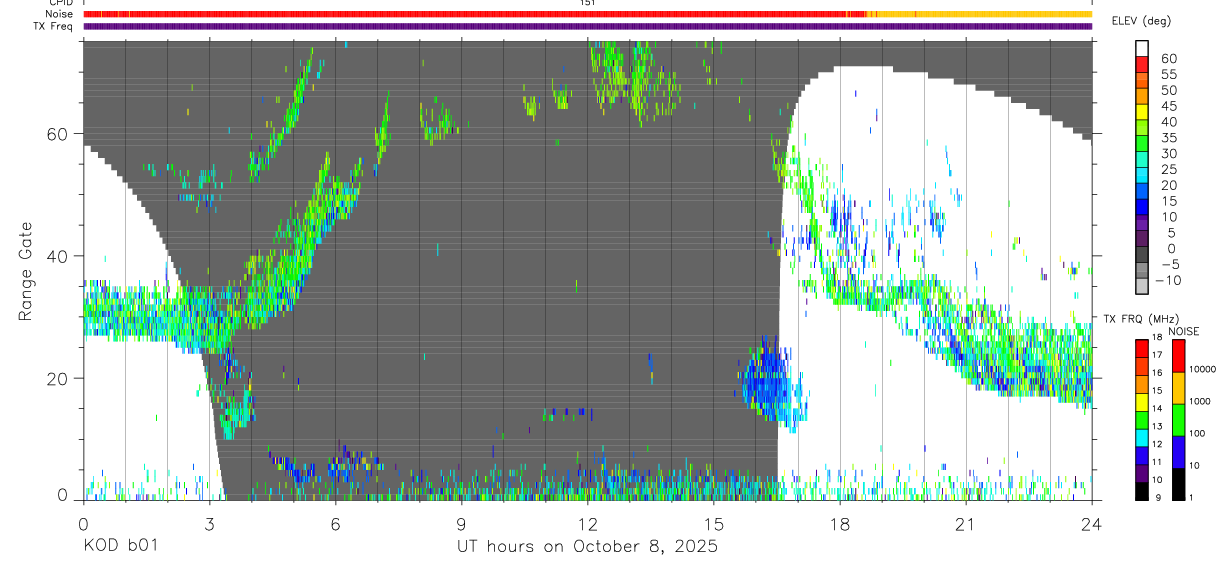This screenshot has height=567, width=1228.
Task: Click the '1000' label on NOISE colorbar
Action: 1201,400
